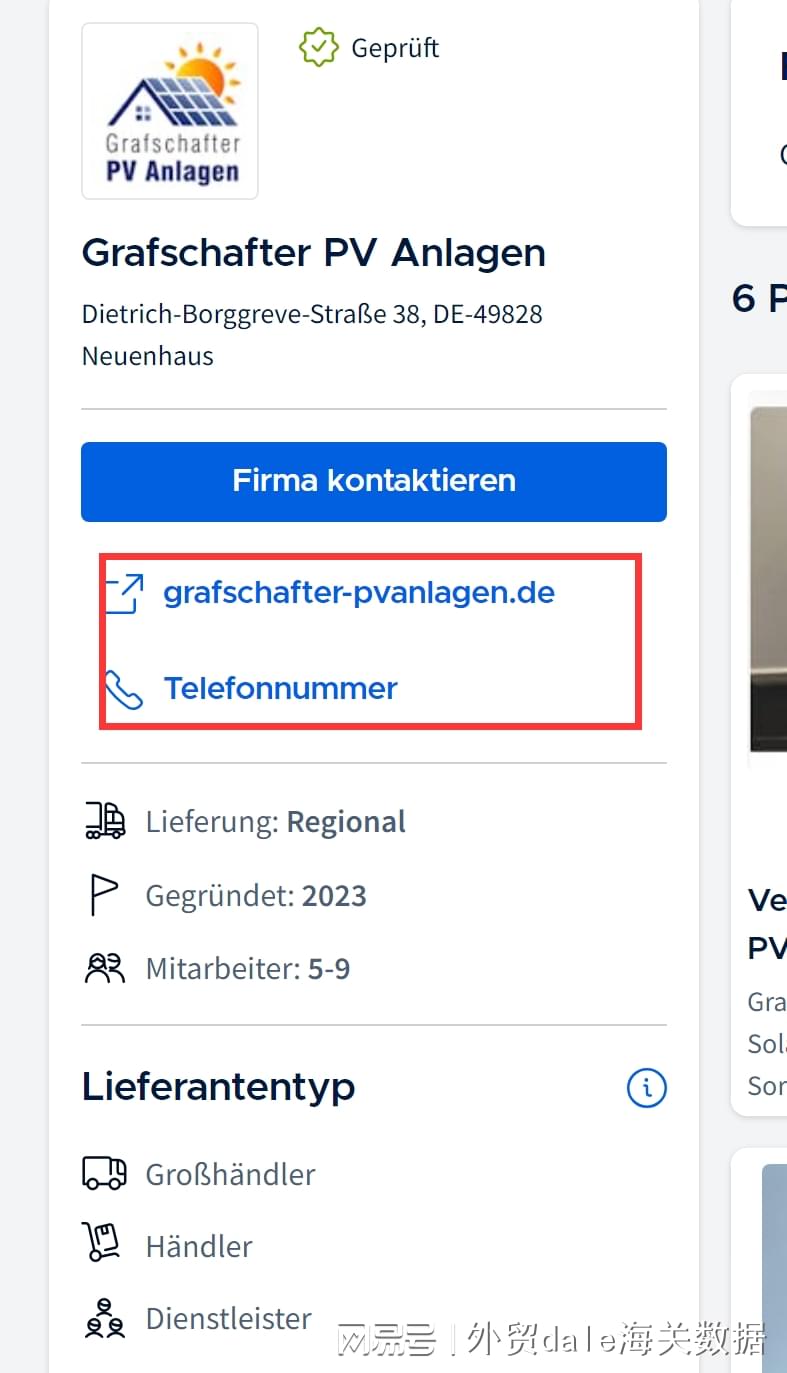This screenshot has height=1373, width=787.
Task: Open the grafschafter-pvanlagen.de website link
Action: point(359,593)
